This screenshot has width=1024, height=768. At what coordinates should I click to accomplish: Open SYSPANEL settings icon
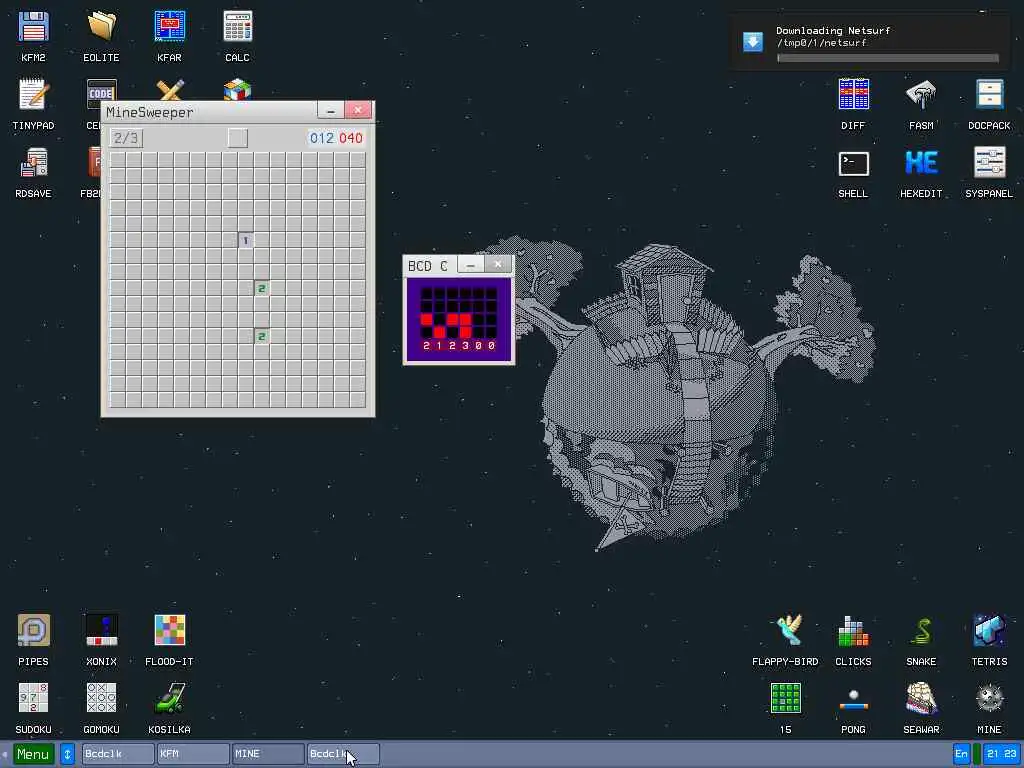(989, 172)
